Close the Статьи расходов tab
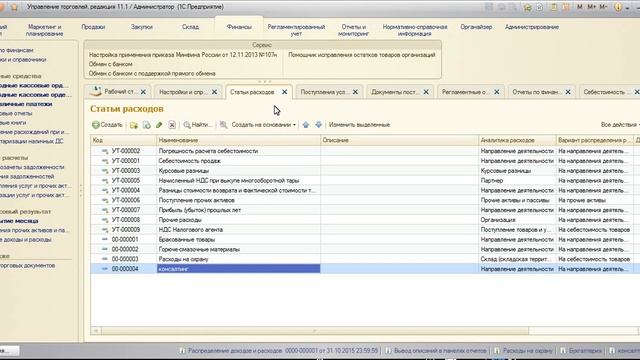 pos(284,92)
